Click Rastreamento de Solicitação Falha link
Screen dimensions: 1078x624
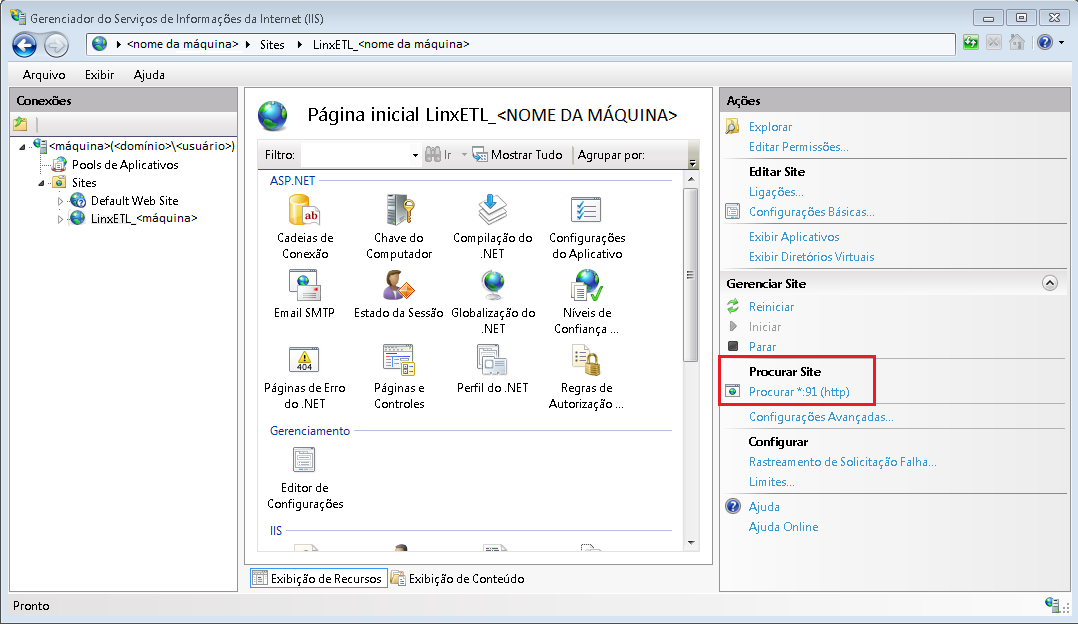tap(842, 462)
